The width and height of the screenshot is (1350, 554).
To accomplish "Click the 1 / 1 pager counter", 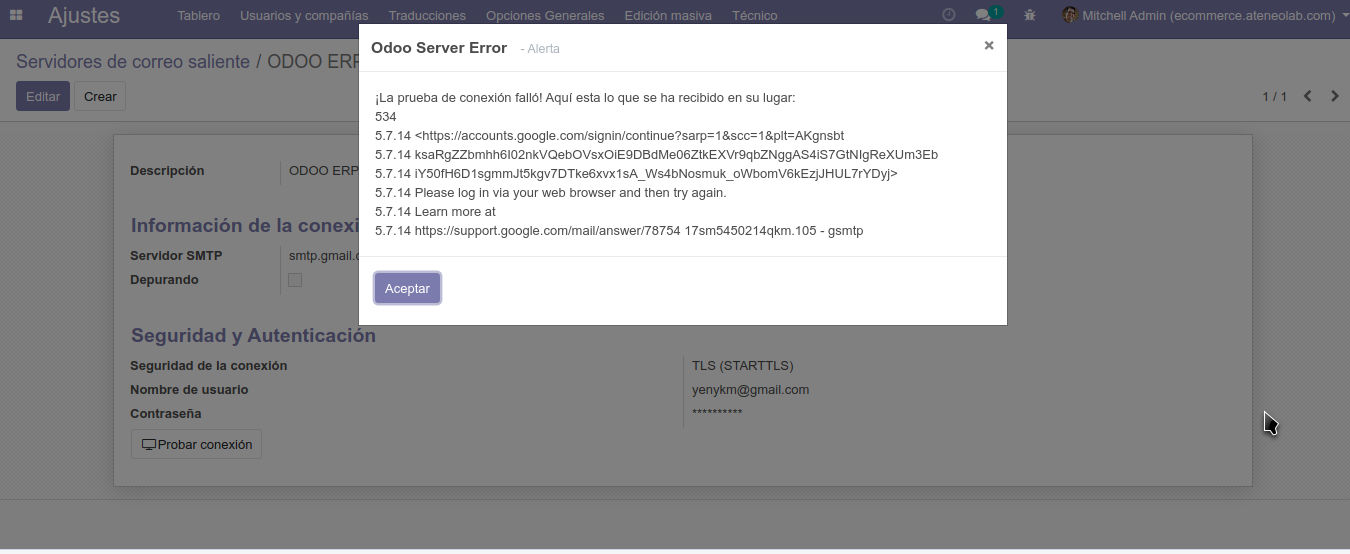I will coord(1275,96).
